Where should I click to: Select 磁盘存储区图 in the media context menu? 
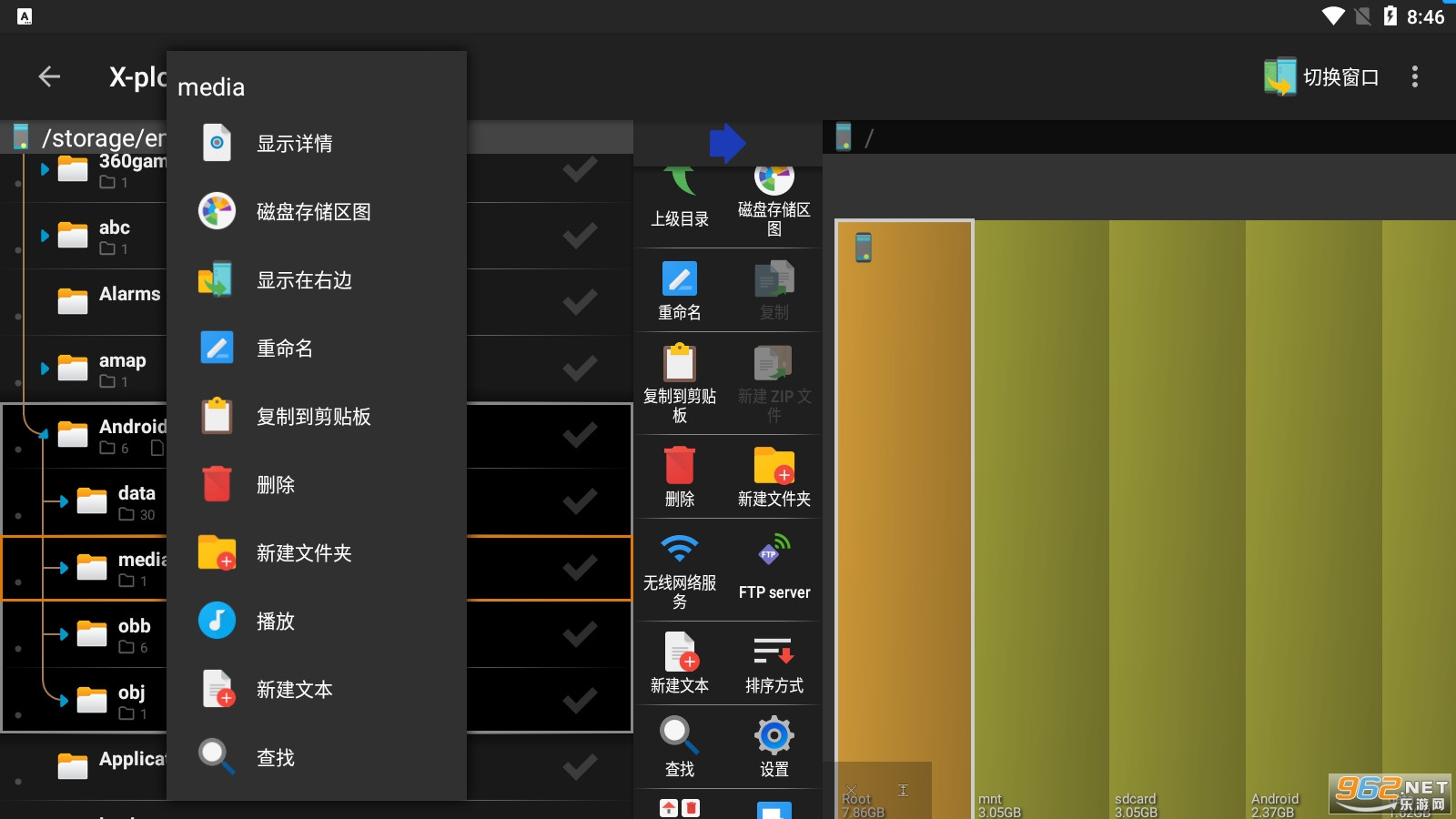317,212
